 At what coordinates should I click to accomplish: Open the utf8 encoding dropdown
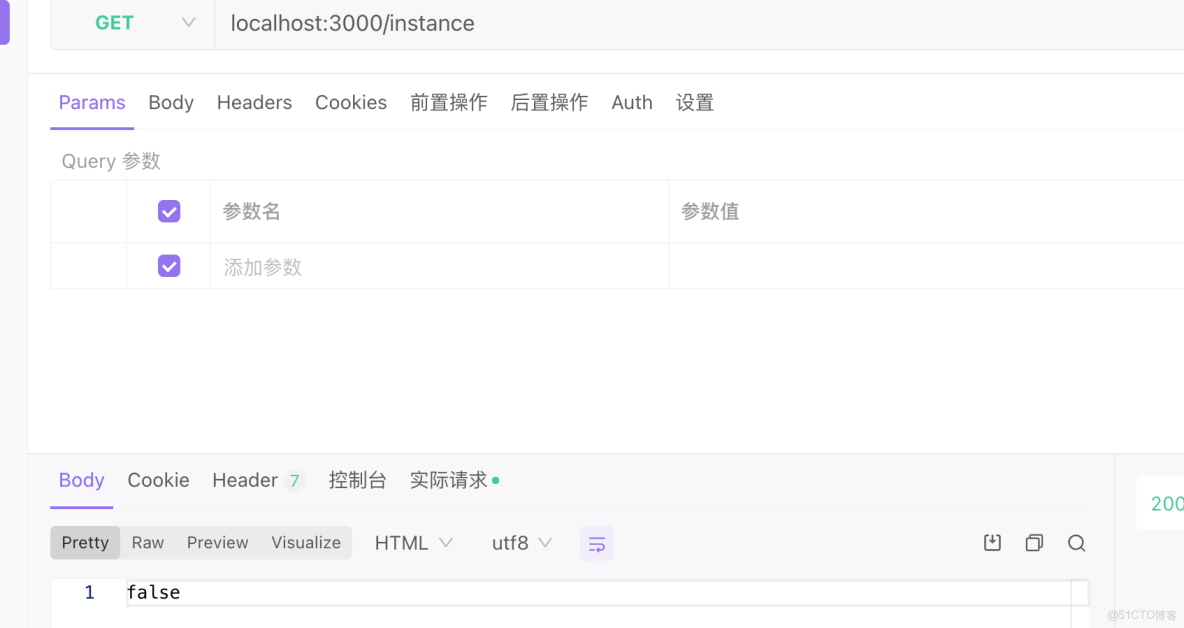pyautogui.click(x=521, y=542)
